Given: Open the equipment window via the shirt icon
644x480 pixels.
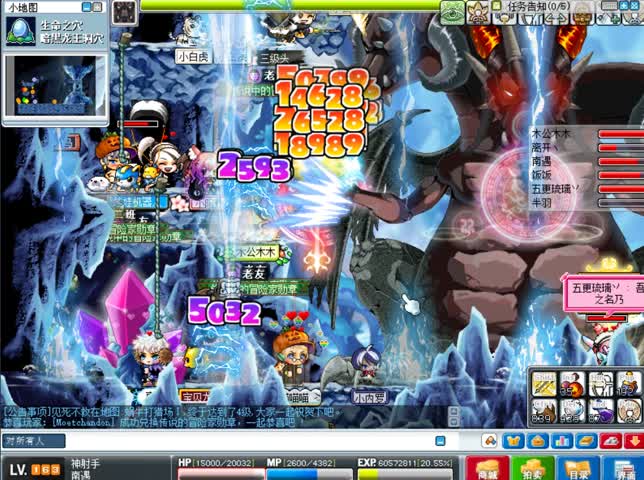Looking at the screenshot, I should tap(513, 441).
